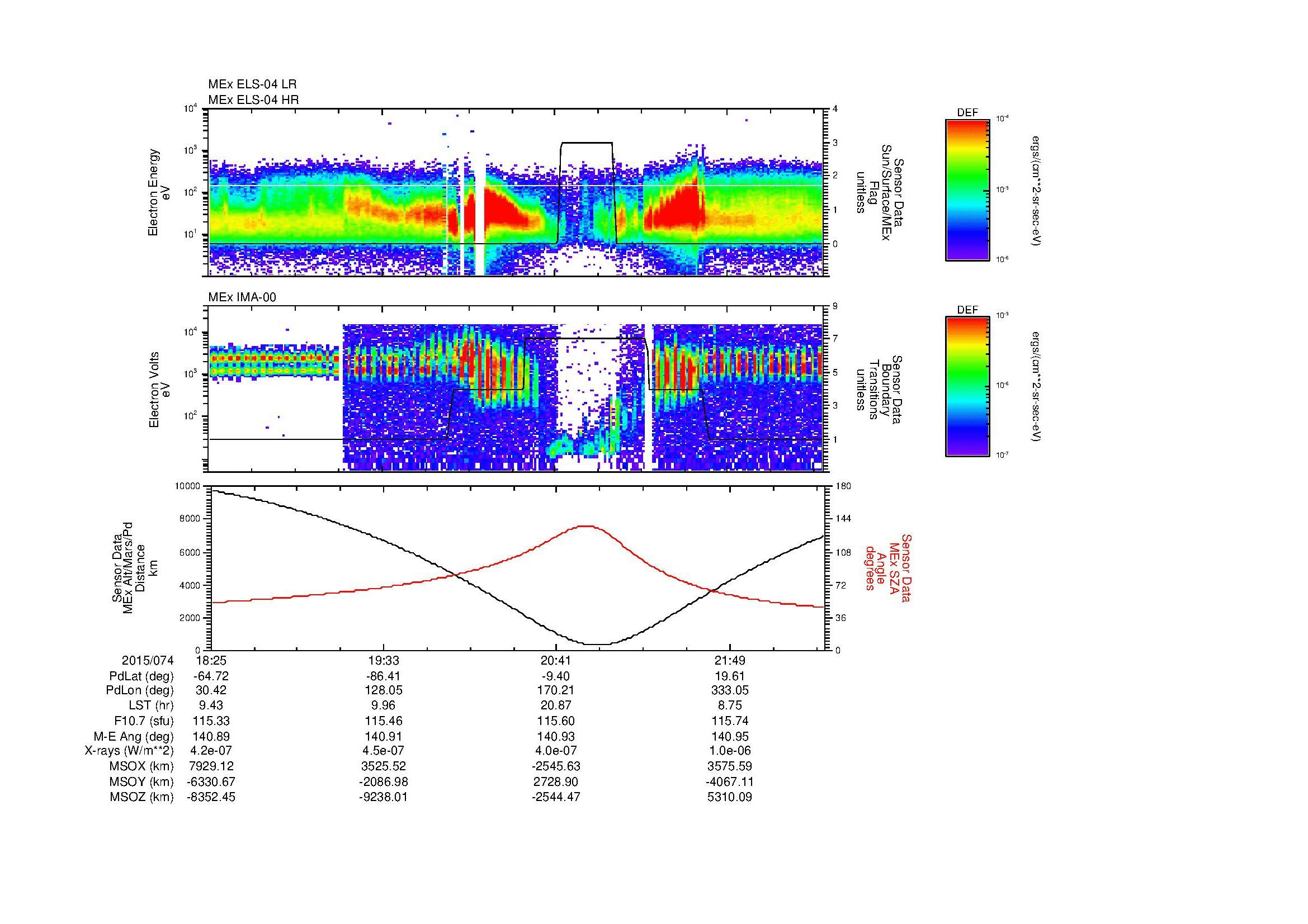Viewport: 1308px width, 924px height.
Task: Click the MSOX value '-2545.63'
Action: pyautogui.click(x=556, y=767)
